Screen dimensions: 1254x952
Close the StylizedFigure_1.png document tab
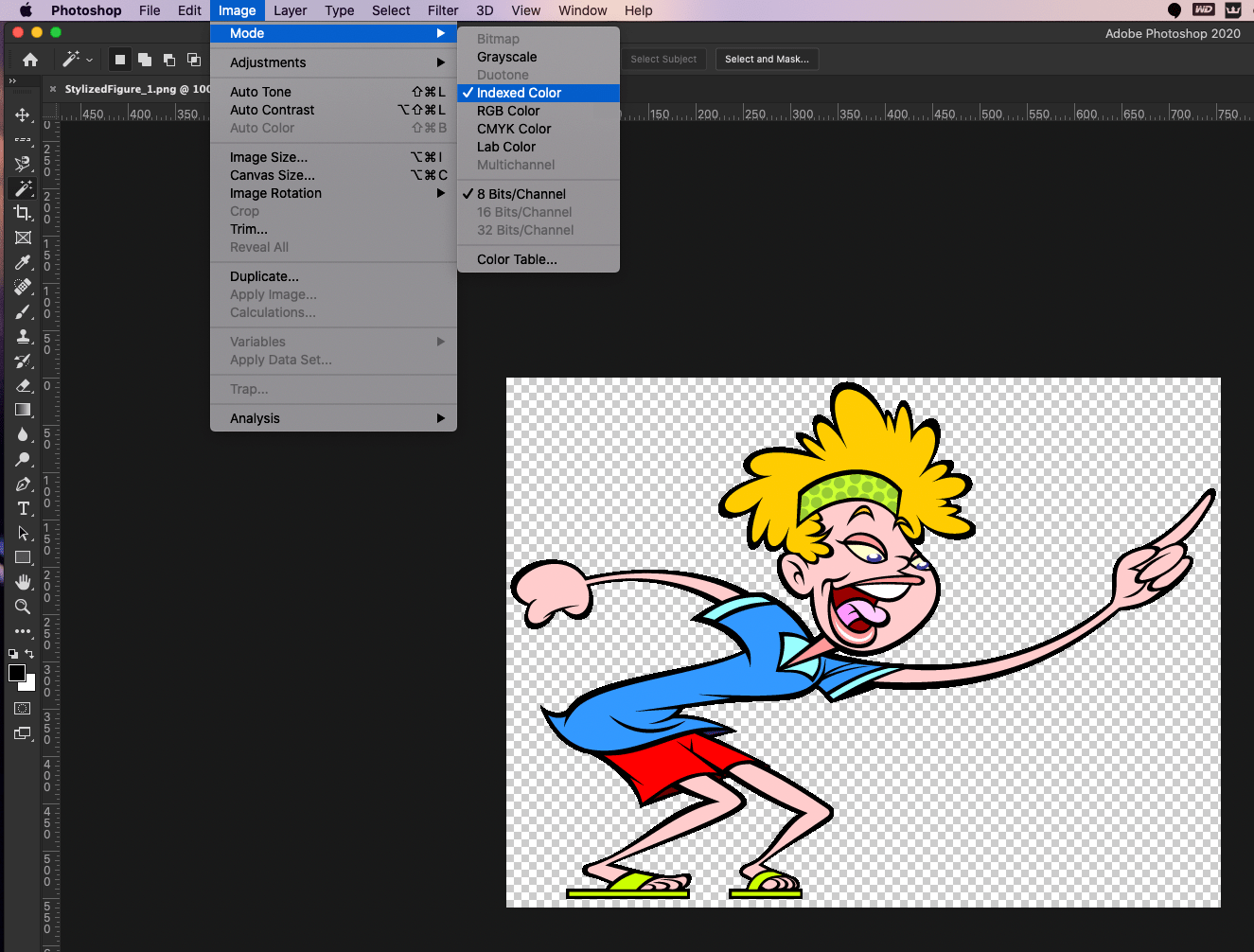click(x=53, y=89)
